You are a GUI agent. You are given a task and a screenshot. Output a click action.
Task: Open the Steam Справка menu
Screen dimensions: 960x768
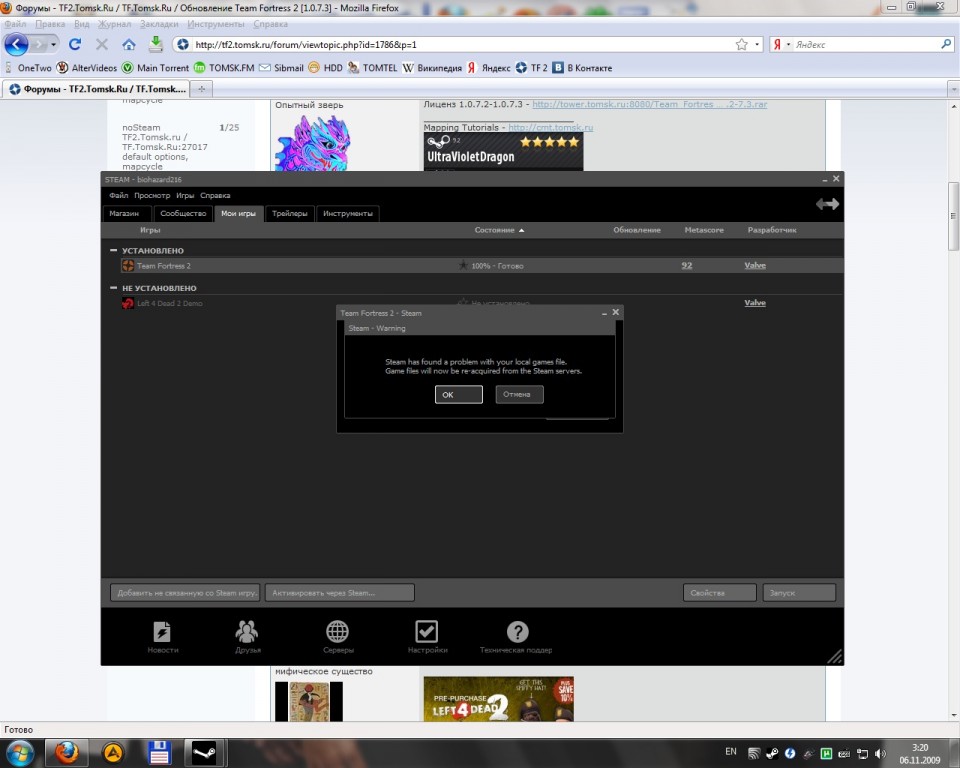pos(215,195)
